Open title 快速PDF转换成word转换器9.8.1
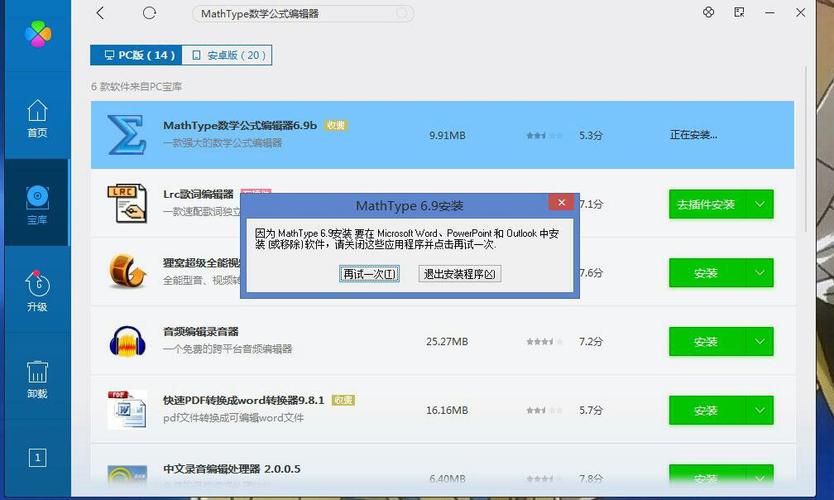 (x=244, y=400)
